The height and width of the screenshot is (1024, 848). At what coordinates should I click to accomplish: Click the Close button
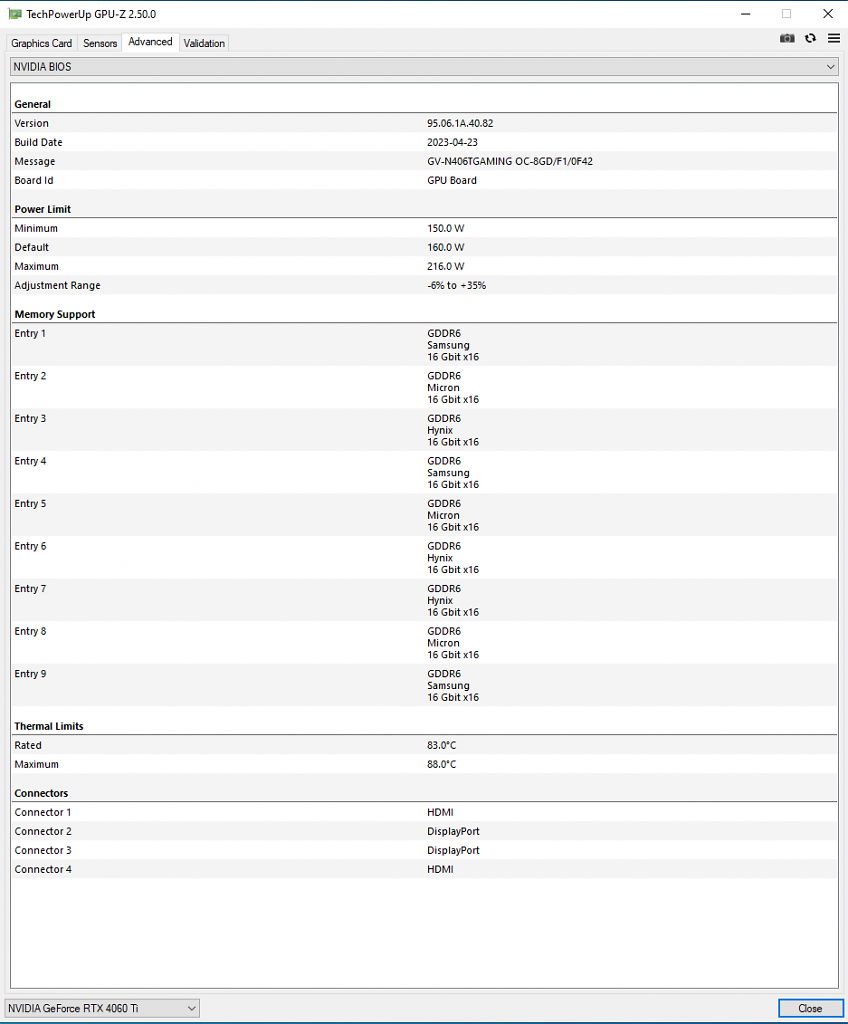coord(809,1008)
